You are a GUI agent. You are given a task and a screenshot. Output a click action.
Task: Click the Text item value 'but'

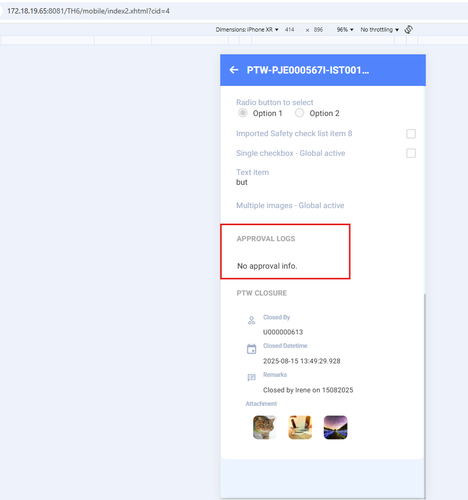[x=242, y=182]
